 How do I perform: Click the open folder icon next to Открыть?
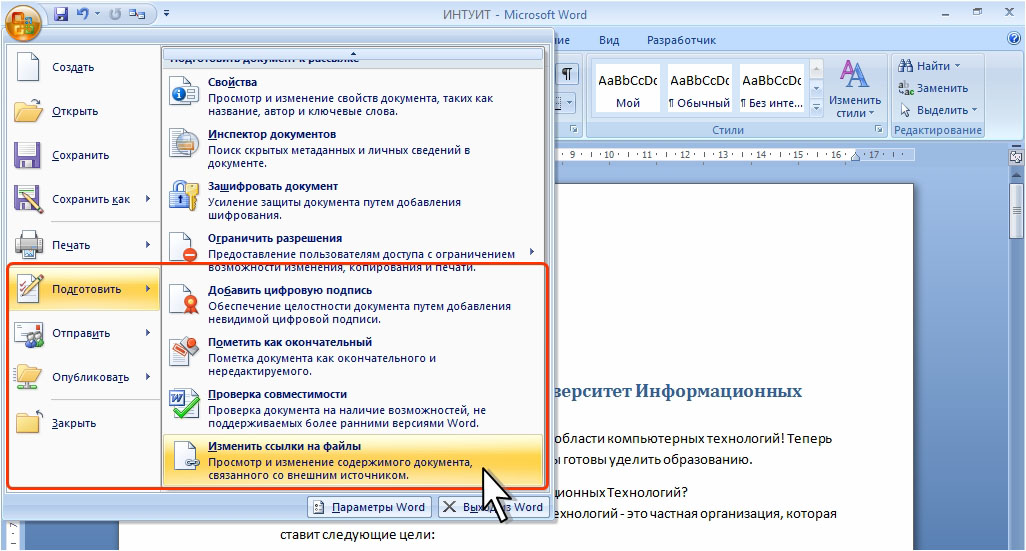click(x=28, y=111)
